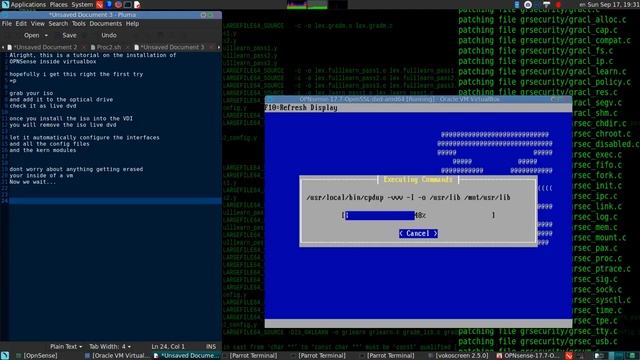Click 'patching file grsecurity/grsec_usb.c' in terminal
This screenshot has height=360, width=640.
pos(538,342)
